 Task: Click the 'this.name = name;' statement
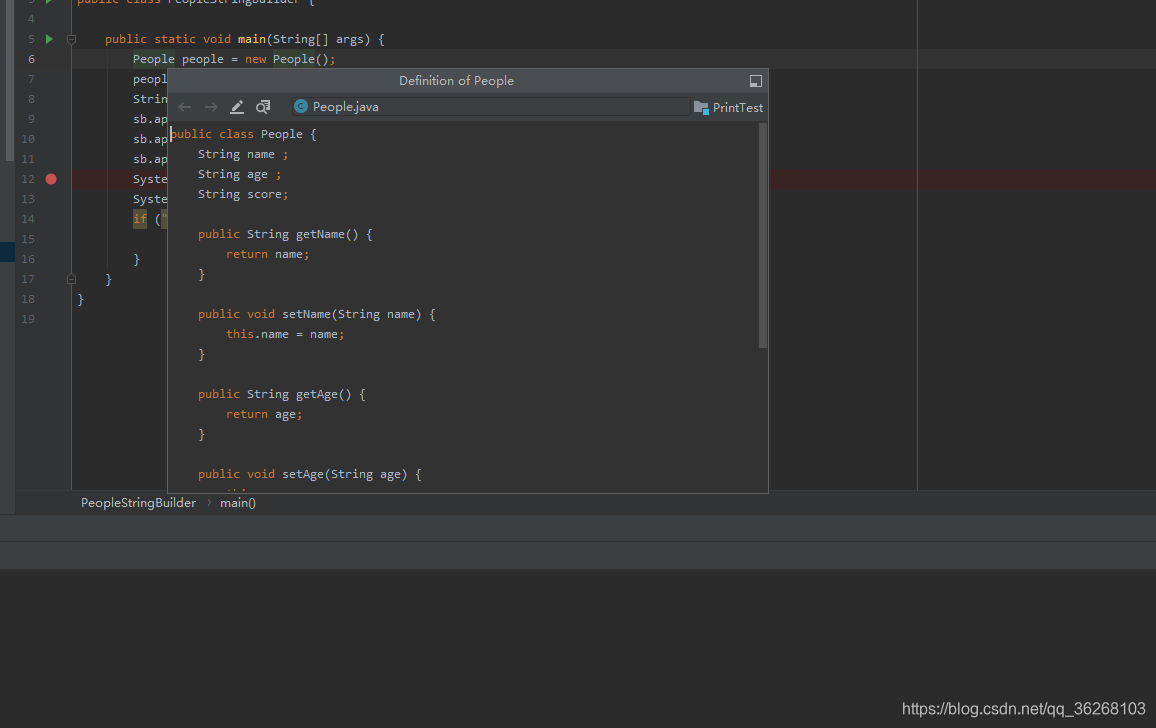285,334
